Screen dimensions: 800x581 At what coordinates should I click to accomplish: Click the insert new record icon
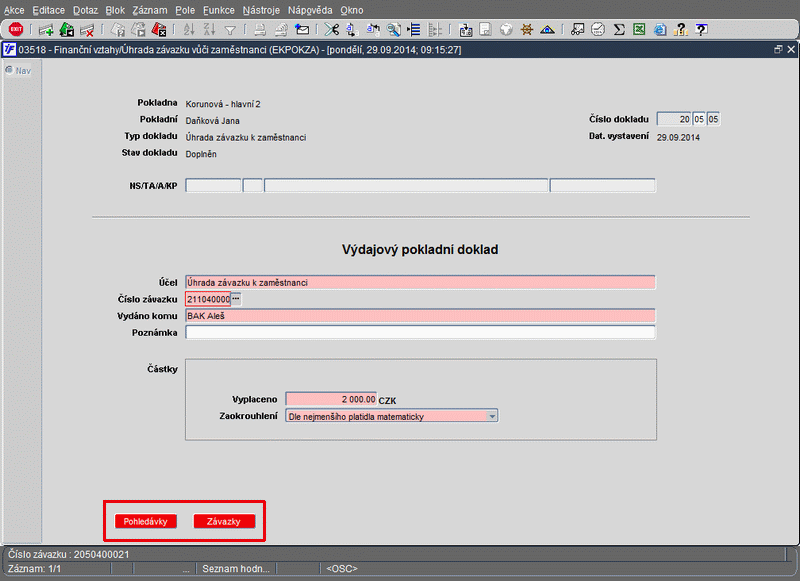(46, 30)
